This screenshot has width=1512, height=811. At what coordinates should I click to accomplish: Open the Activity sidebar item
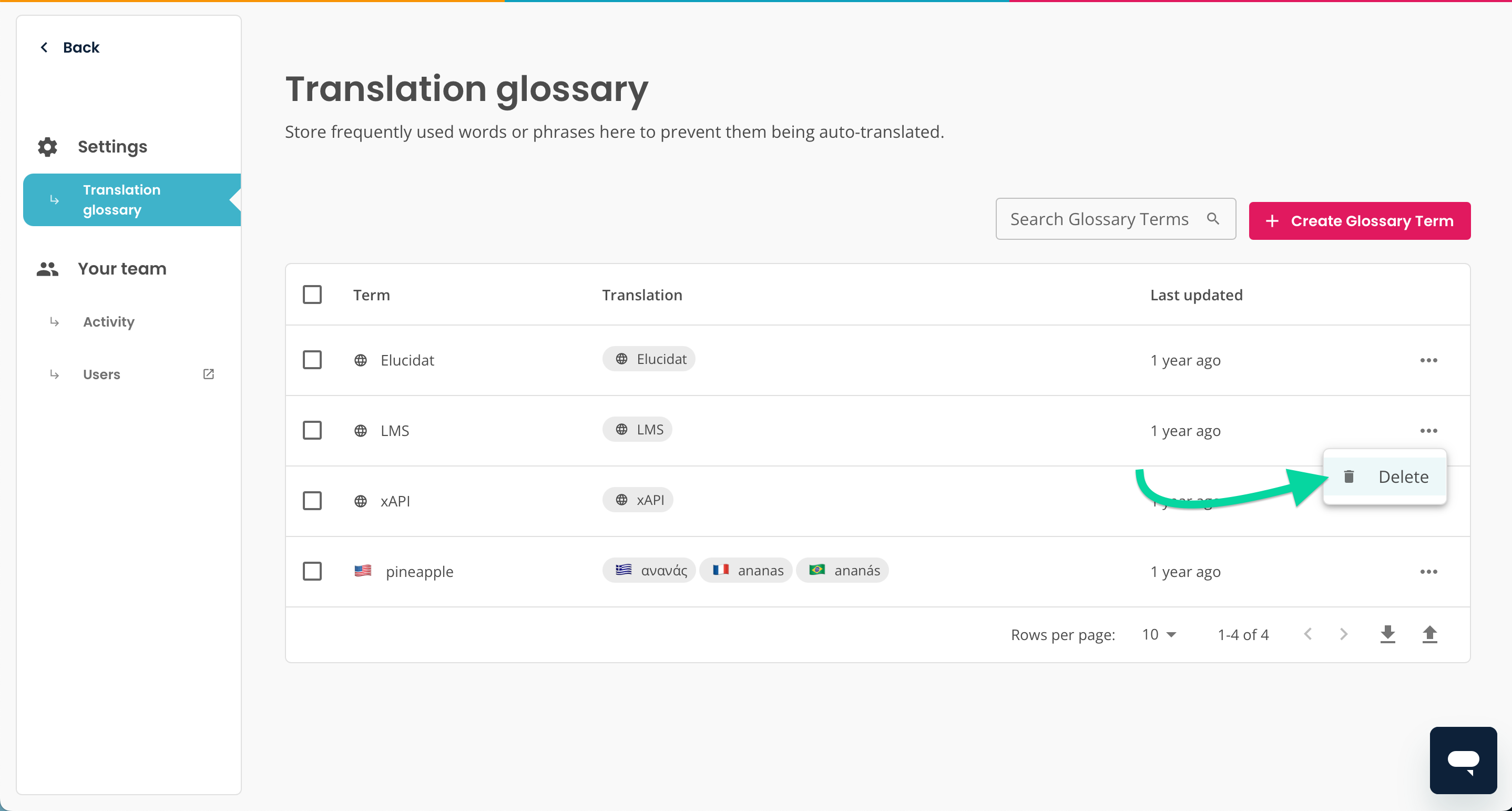click(109, 322)
